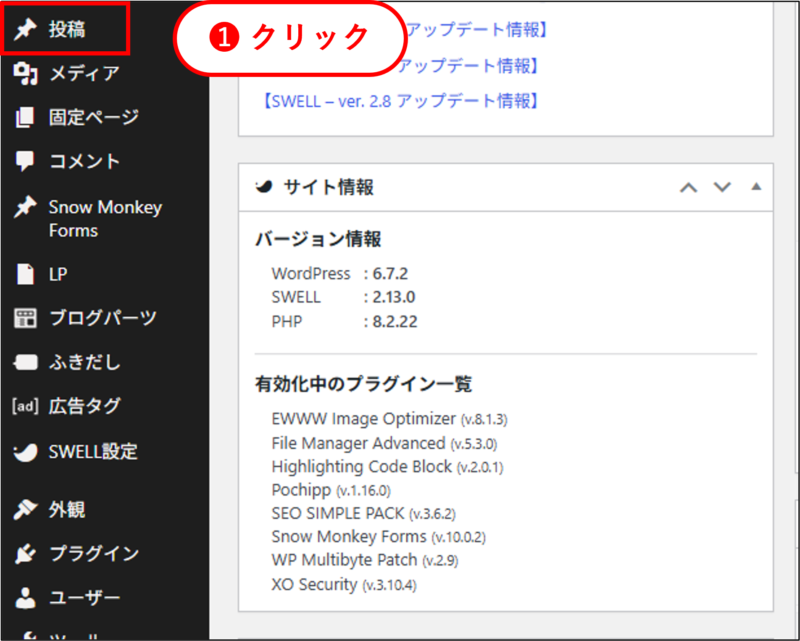This screenshot has width=800, height=641.
Task: Click the Snow Monkey Forms pin icon
Action: (x=25, y=207)
